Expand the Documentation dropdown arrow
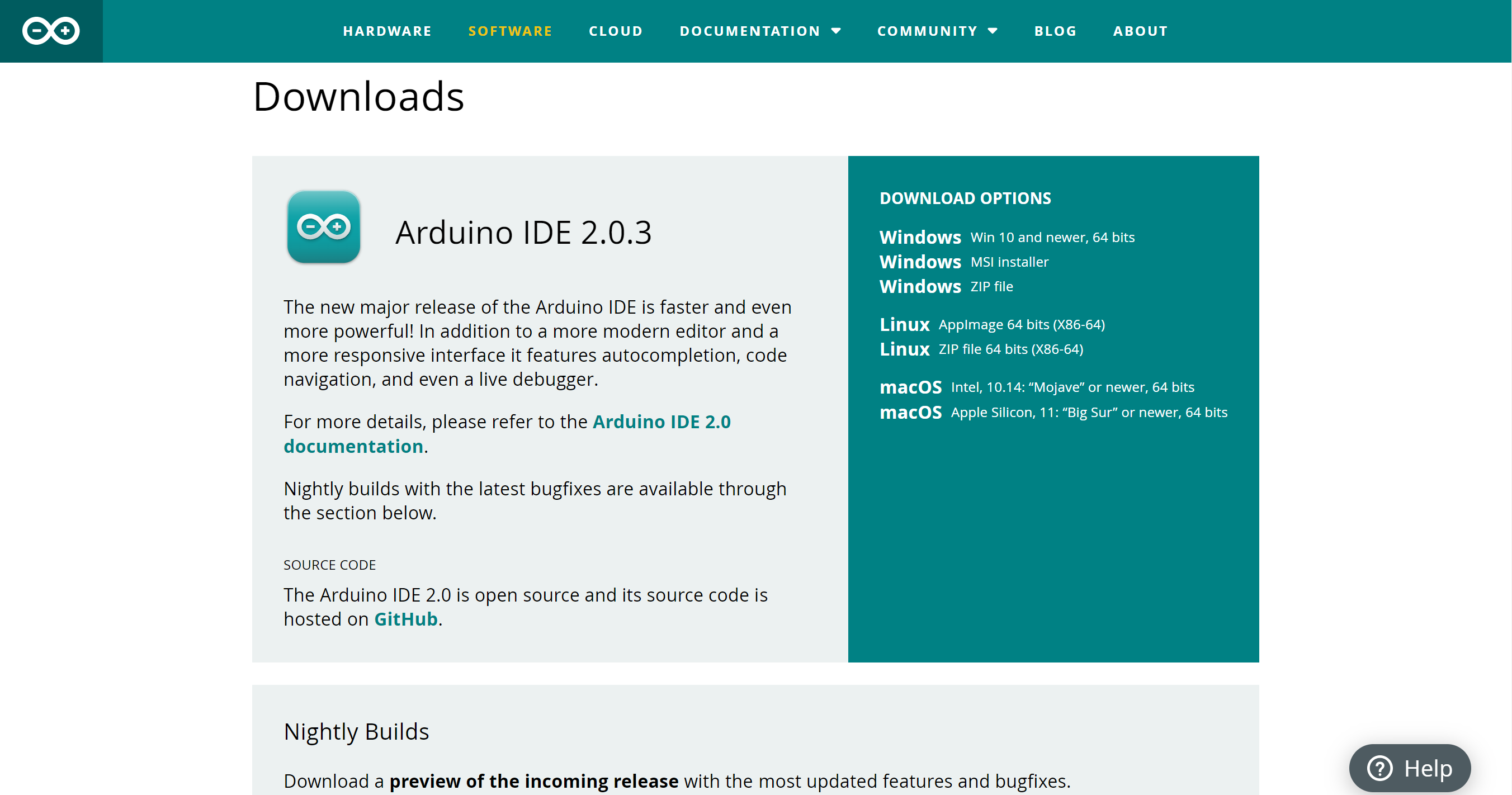This screenshot has width=1512, height=795. coord(837,31)
